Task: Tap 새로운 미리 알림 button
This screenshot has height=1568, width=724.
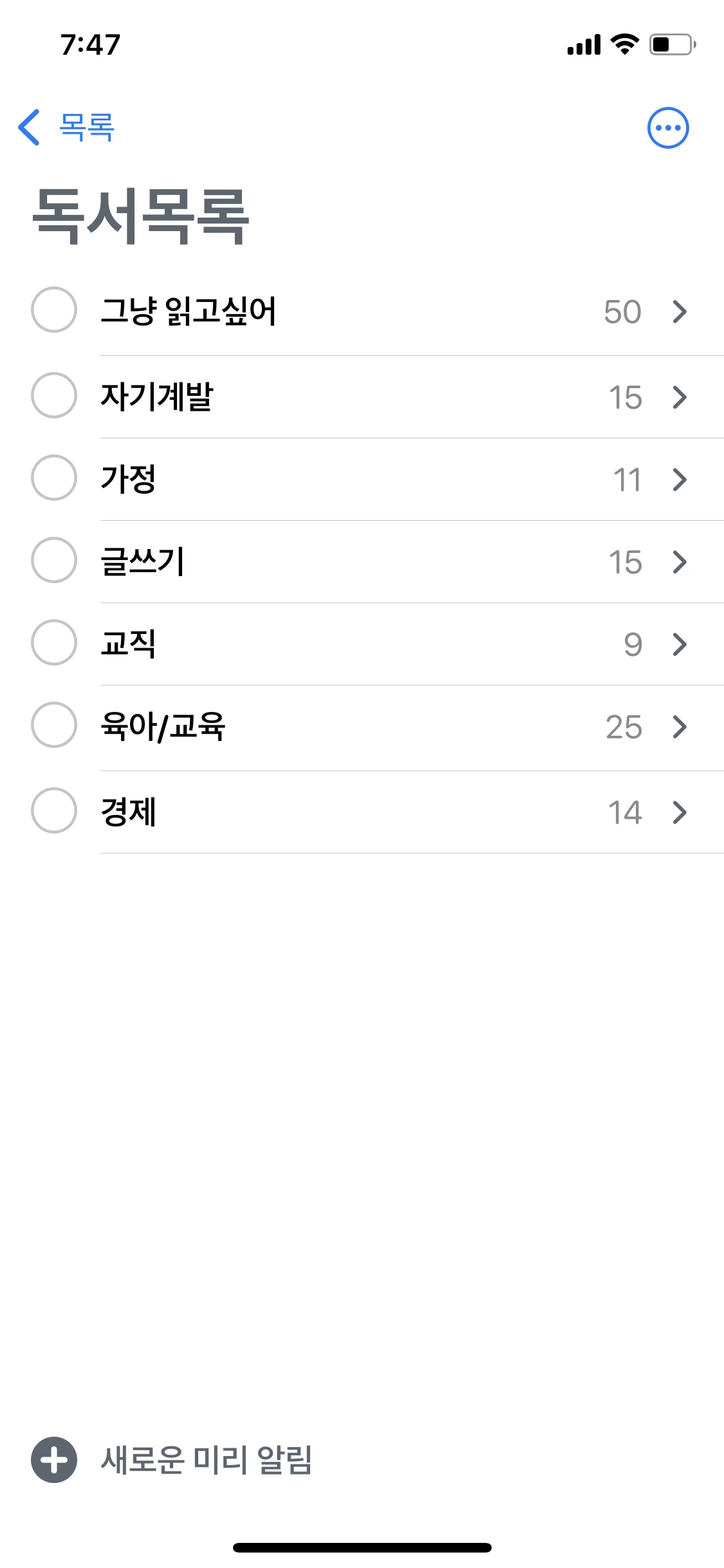Action: pos(206,1459)
